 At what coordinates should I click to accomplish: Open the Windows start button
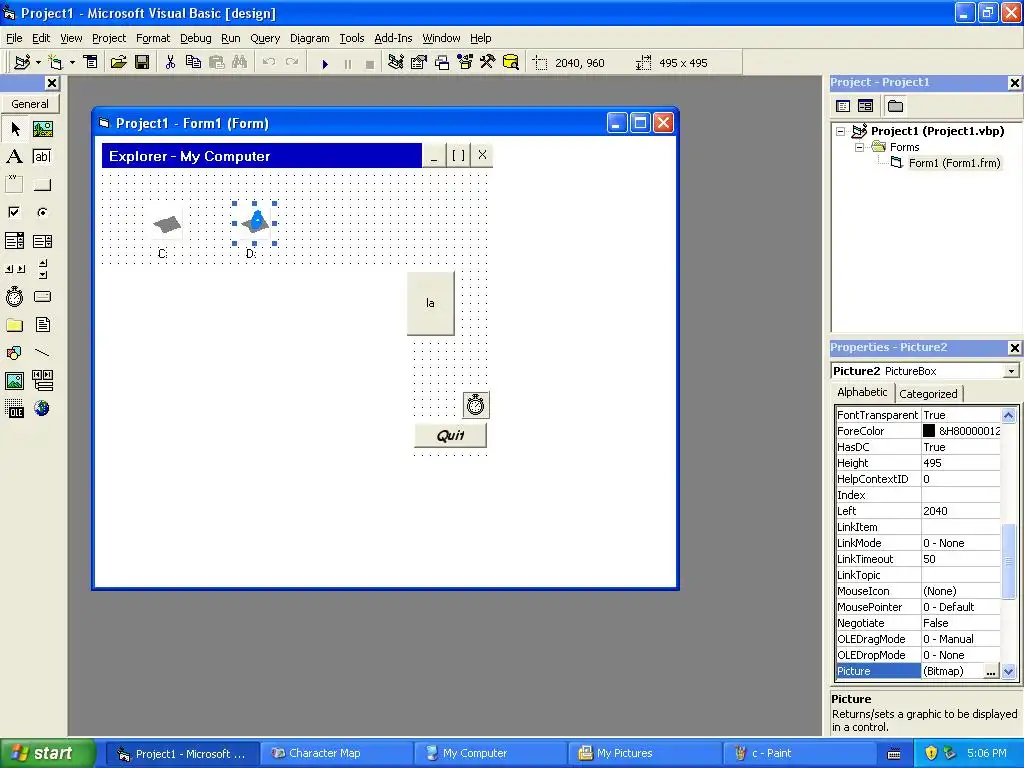click(46, 753)
